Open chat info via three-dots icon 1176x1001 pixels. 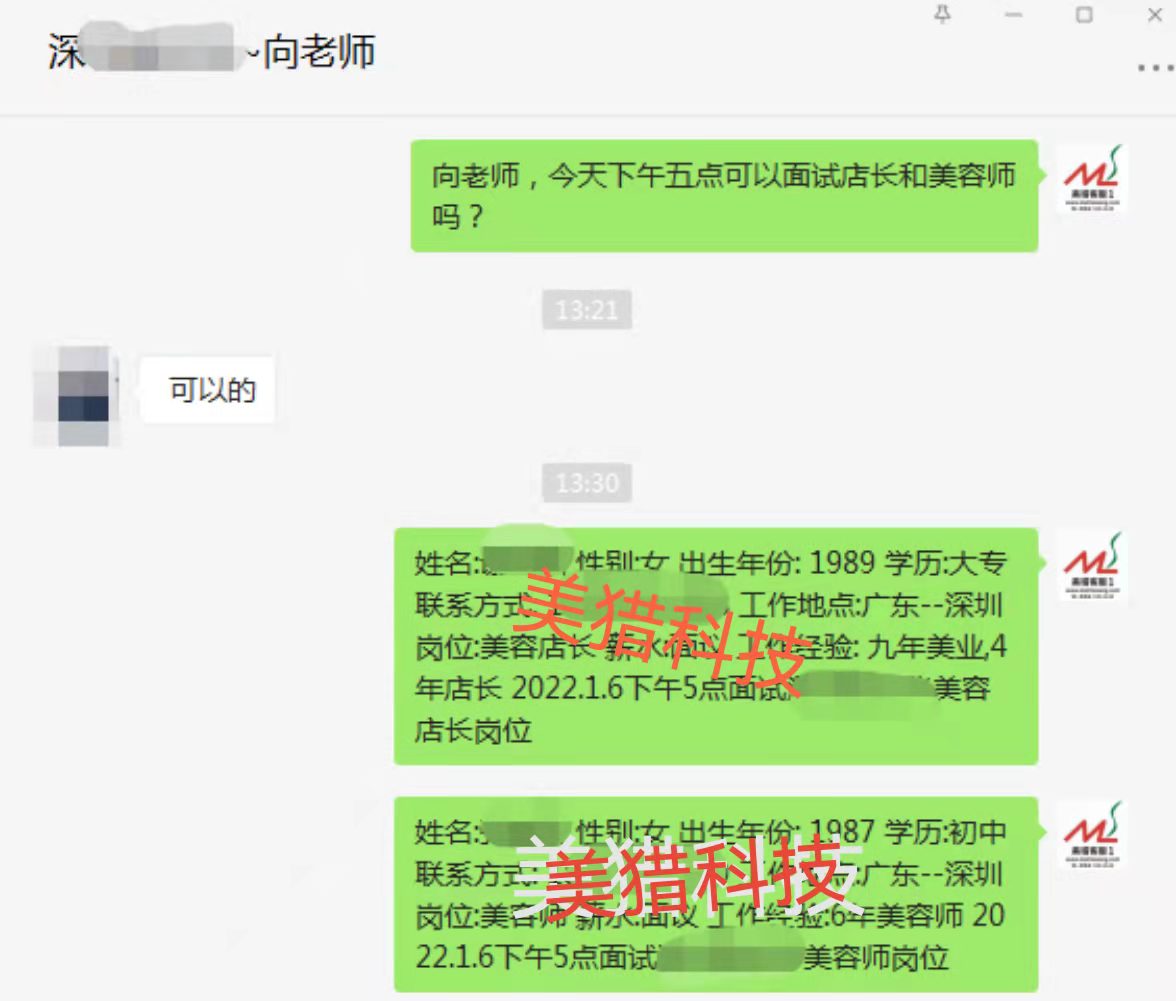tap(1156, 67)
